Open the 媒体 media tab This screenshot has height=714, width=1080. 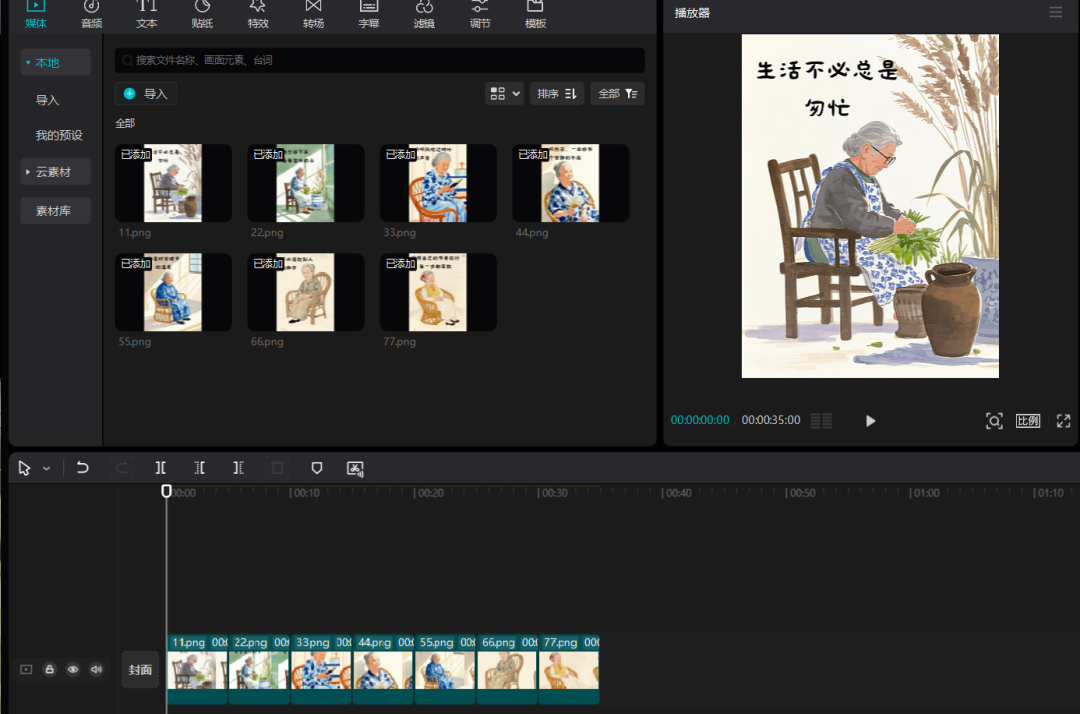pyautogui.click(x=36, y=14)
